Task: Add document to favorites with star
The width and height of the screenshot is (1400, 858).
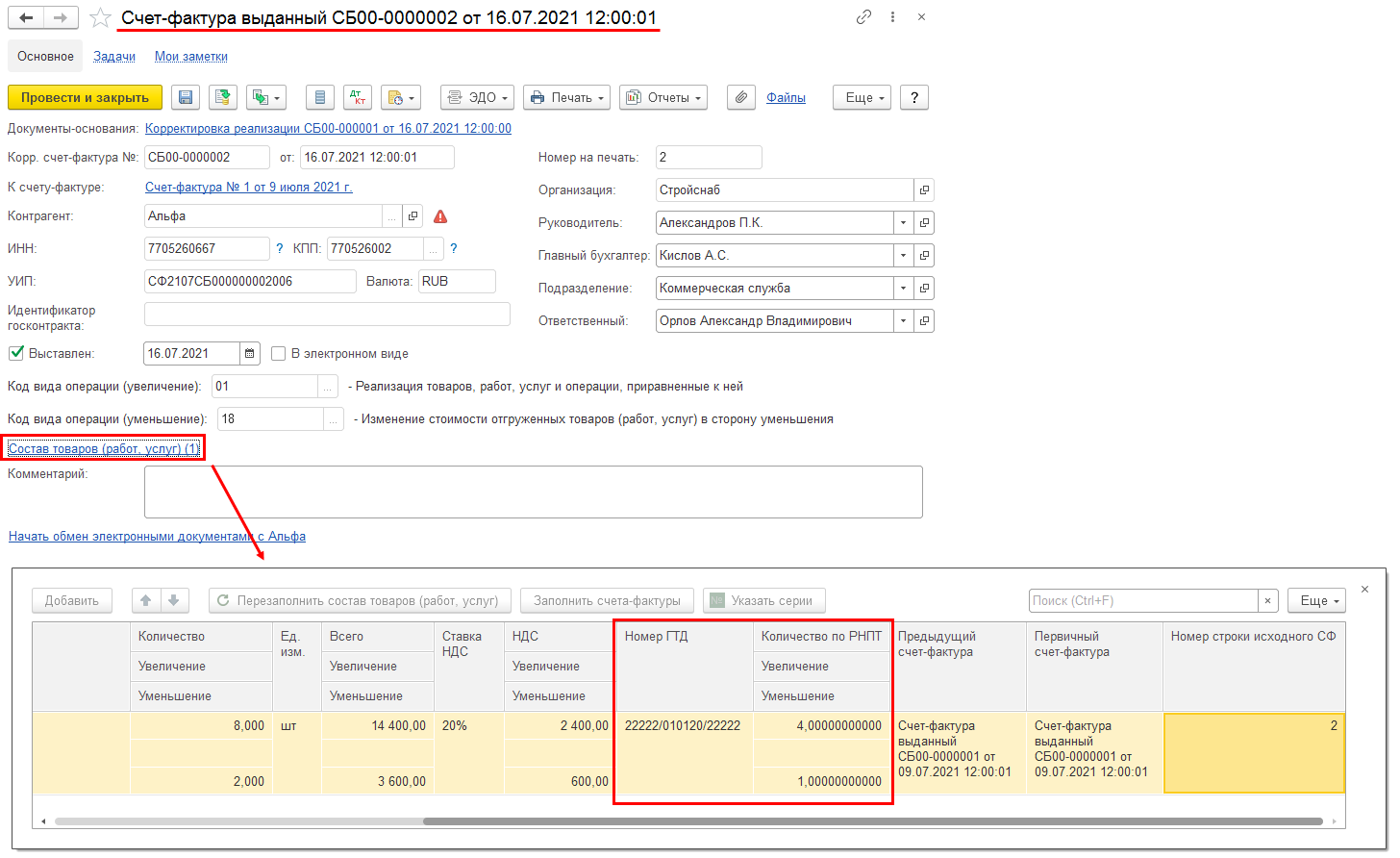Action: coord(100,18)
